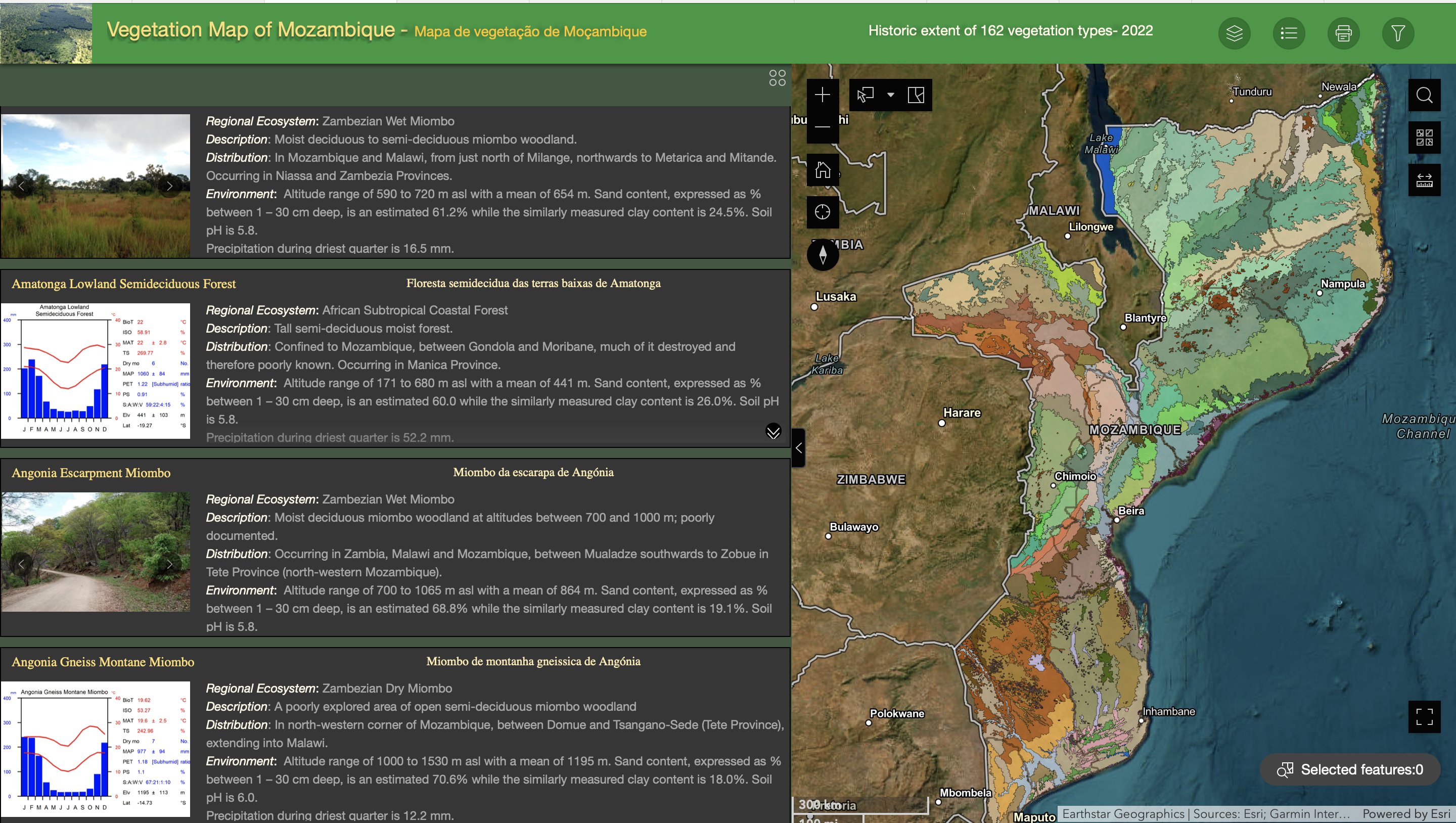Reset orientation with the compass needle
Viewport: 1456px width, 823px height.
pyautogui.click(x=823, y=255)
